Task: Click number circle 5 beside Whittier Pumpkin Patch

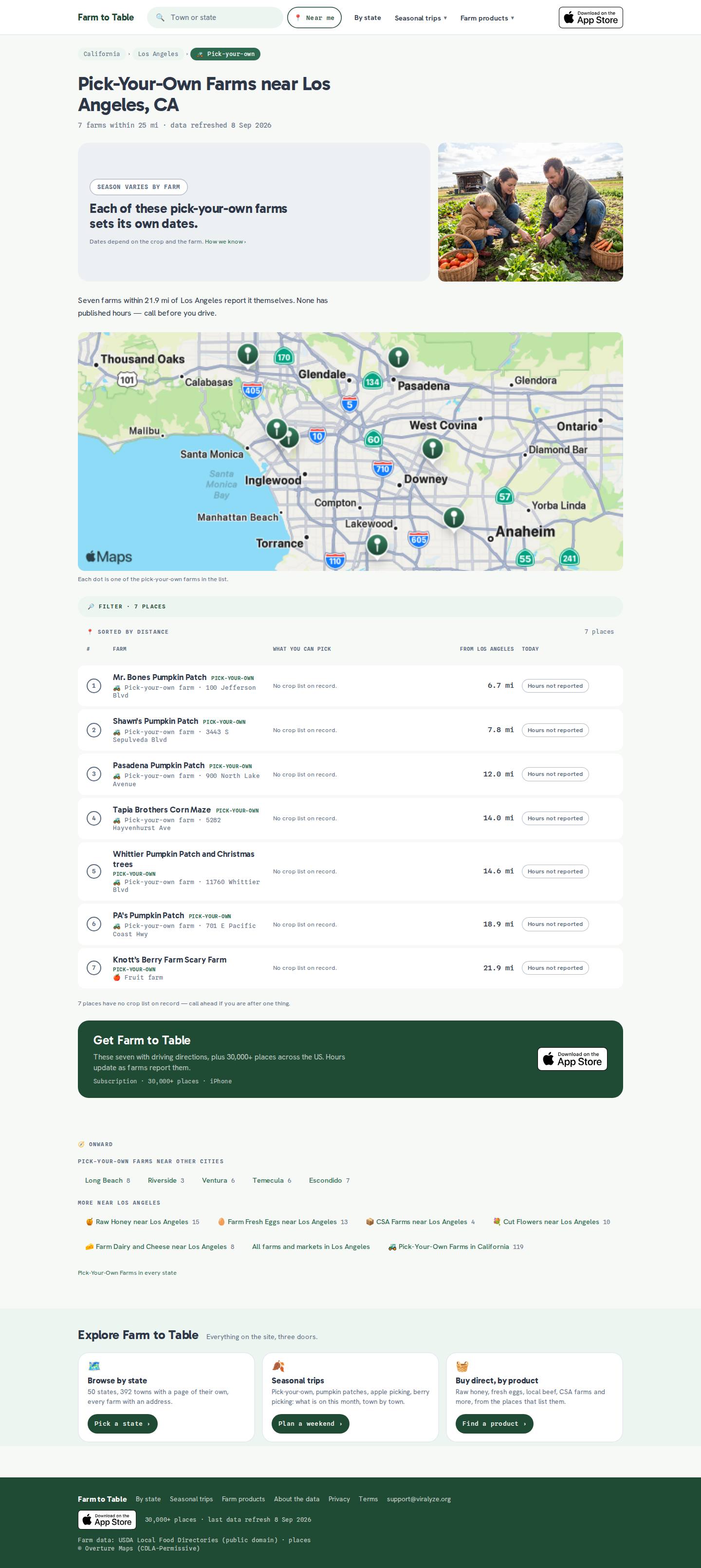Action: tap(93, 871)
